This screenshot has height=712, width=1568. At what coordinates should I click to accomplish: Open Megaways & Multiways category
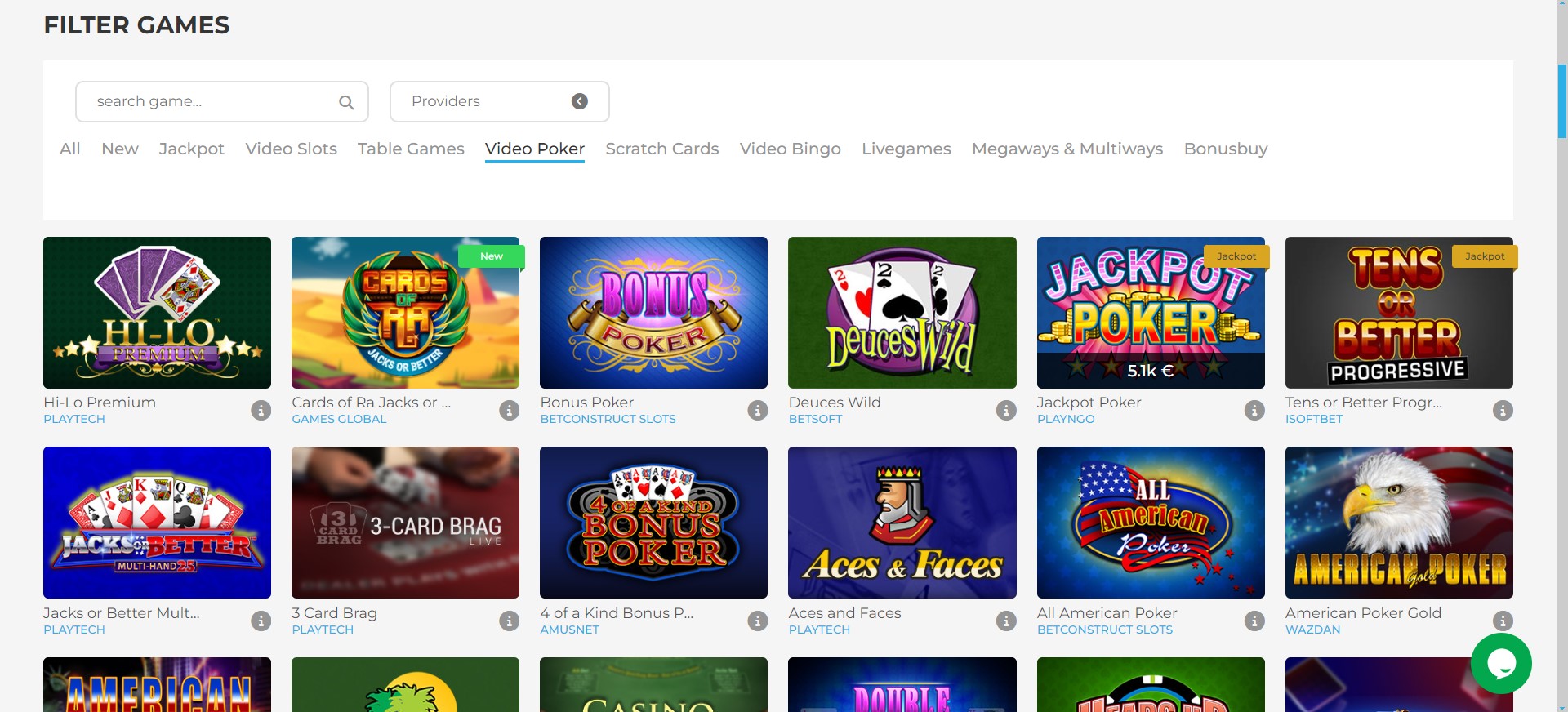(x=1067, y=149)
